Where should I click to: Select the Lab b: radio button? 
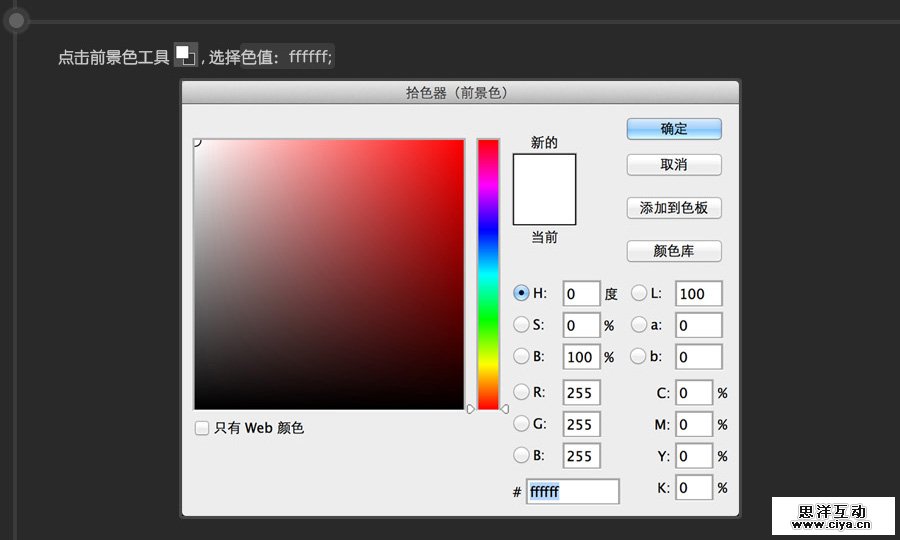click(x=638, y=356)
